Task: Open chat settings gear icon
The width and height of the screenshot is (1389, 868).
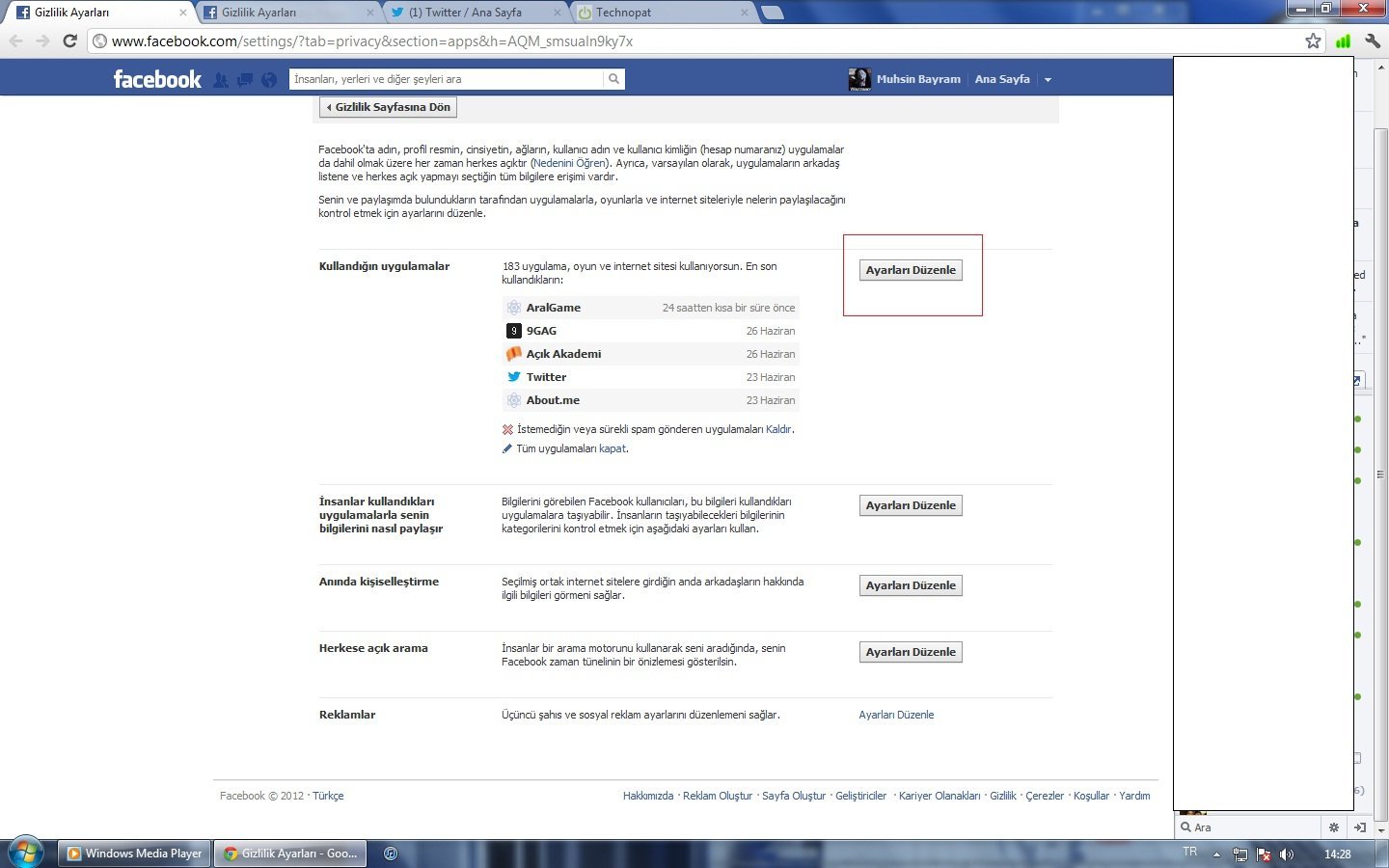Action: 1334,827
